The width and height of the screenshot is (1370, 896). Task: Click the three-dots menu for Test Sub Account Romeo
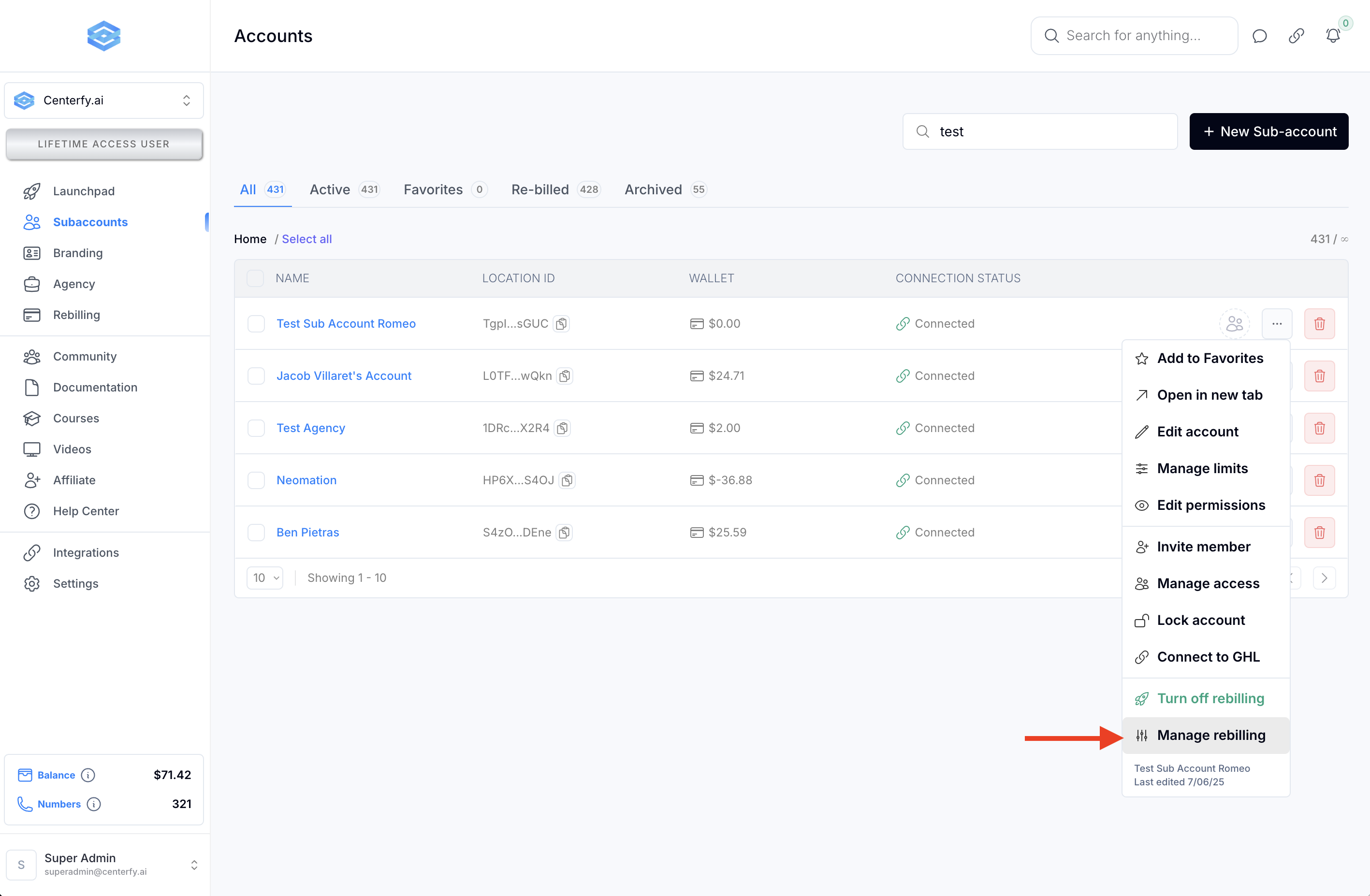tap(1277, 323)
